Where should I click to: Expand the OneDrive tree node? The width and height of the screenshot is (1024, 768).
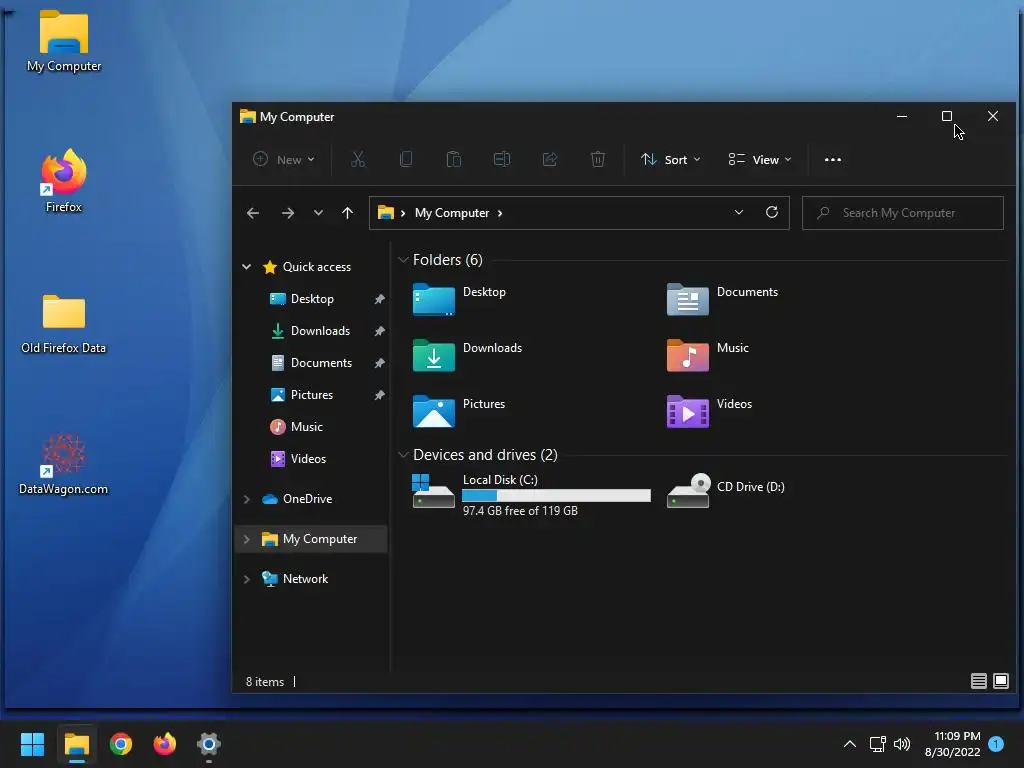pos(246,499)
